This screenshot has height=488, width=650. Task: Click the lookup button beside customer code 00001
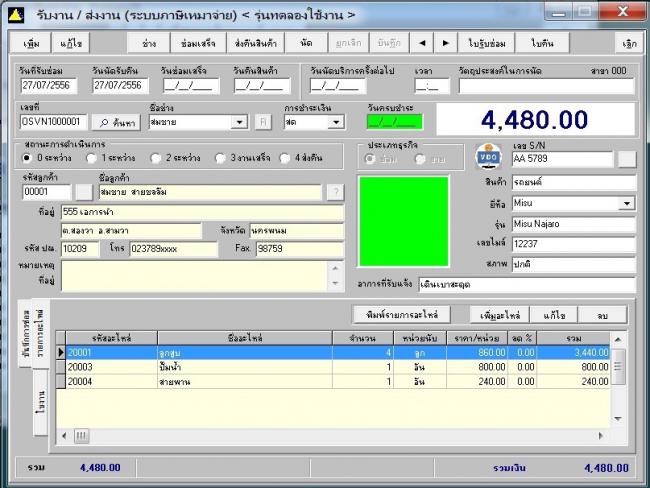tap(84, 192)
